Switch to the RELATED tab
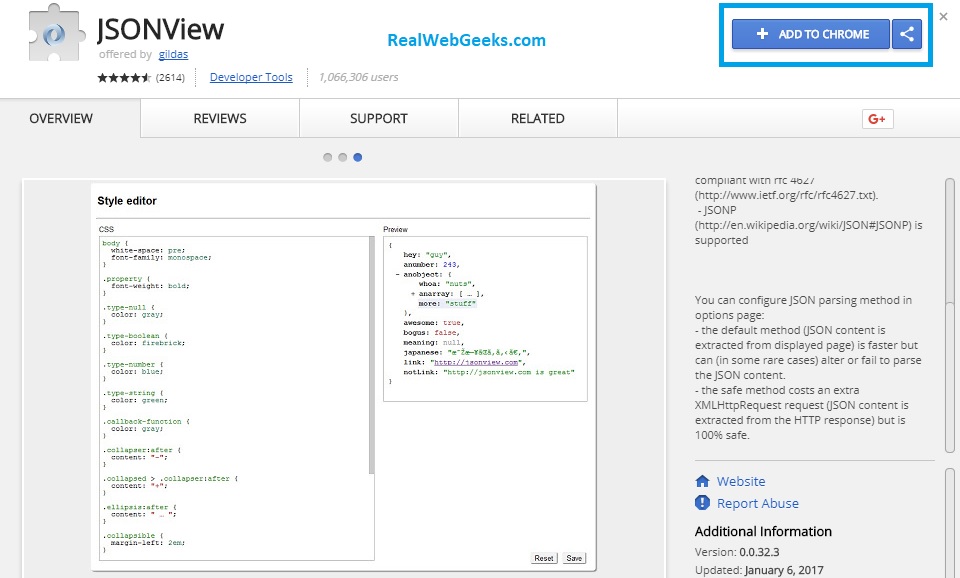 click(538, 118)
